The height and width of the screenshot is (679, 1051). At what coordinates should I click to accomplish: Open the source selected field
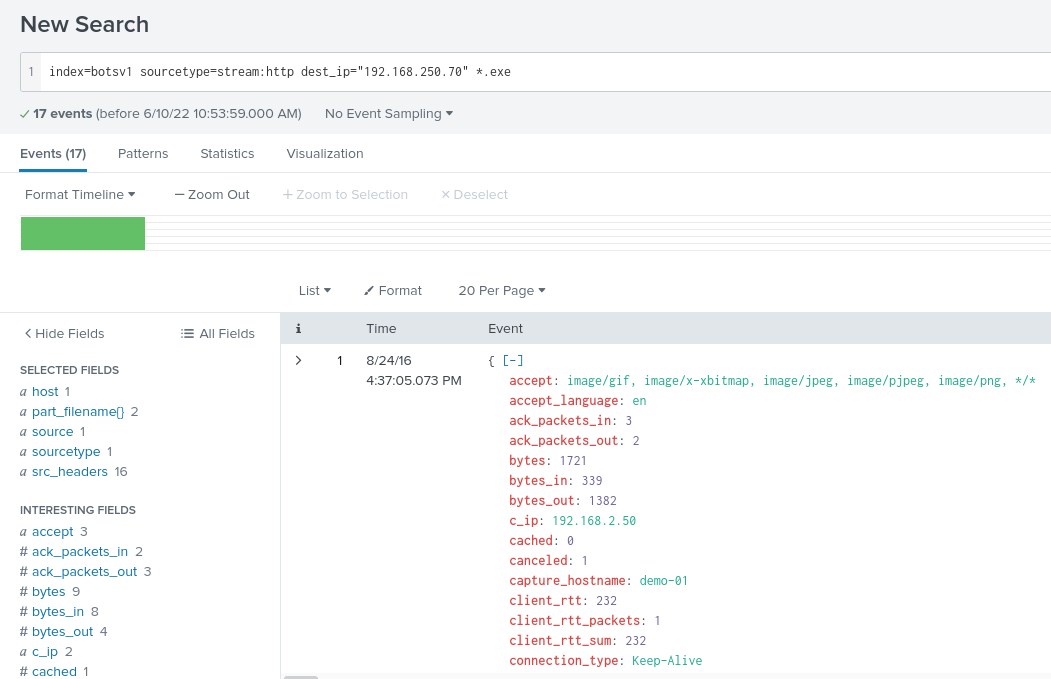[x=52, y=432]
